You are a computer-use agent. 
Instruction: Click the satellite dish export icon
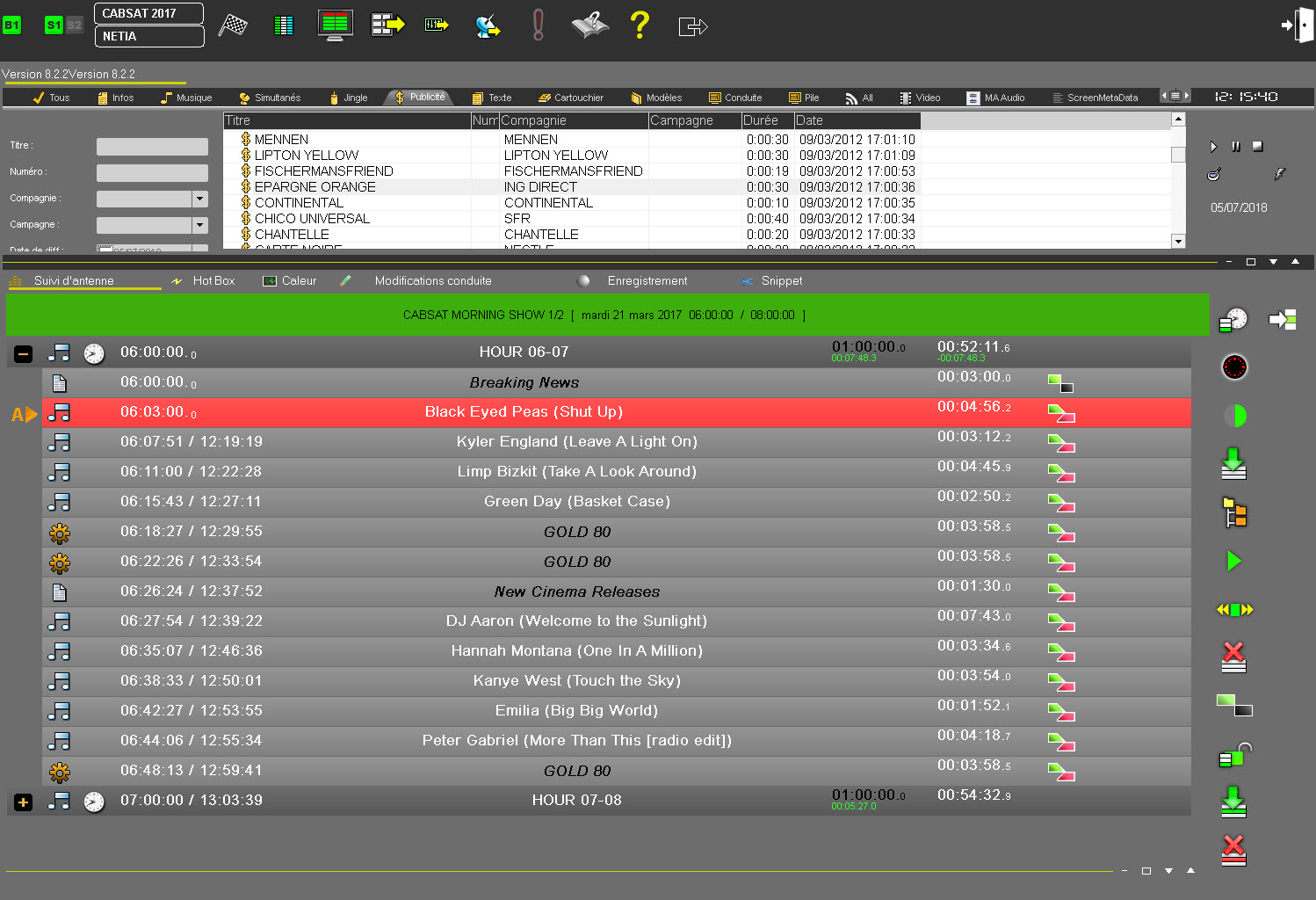[x=488, y=26]
